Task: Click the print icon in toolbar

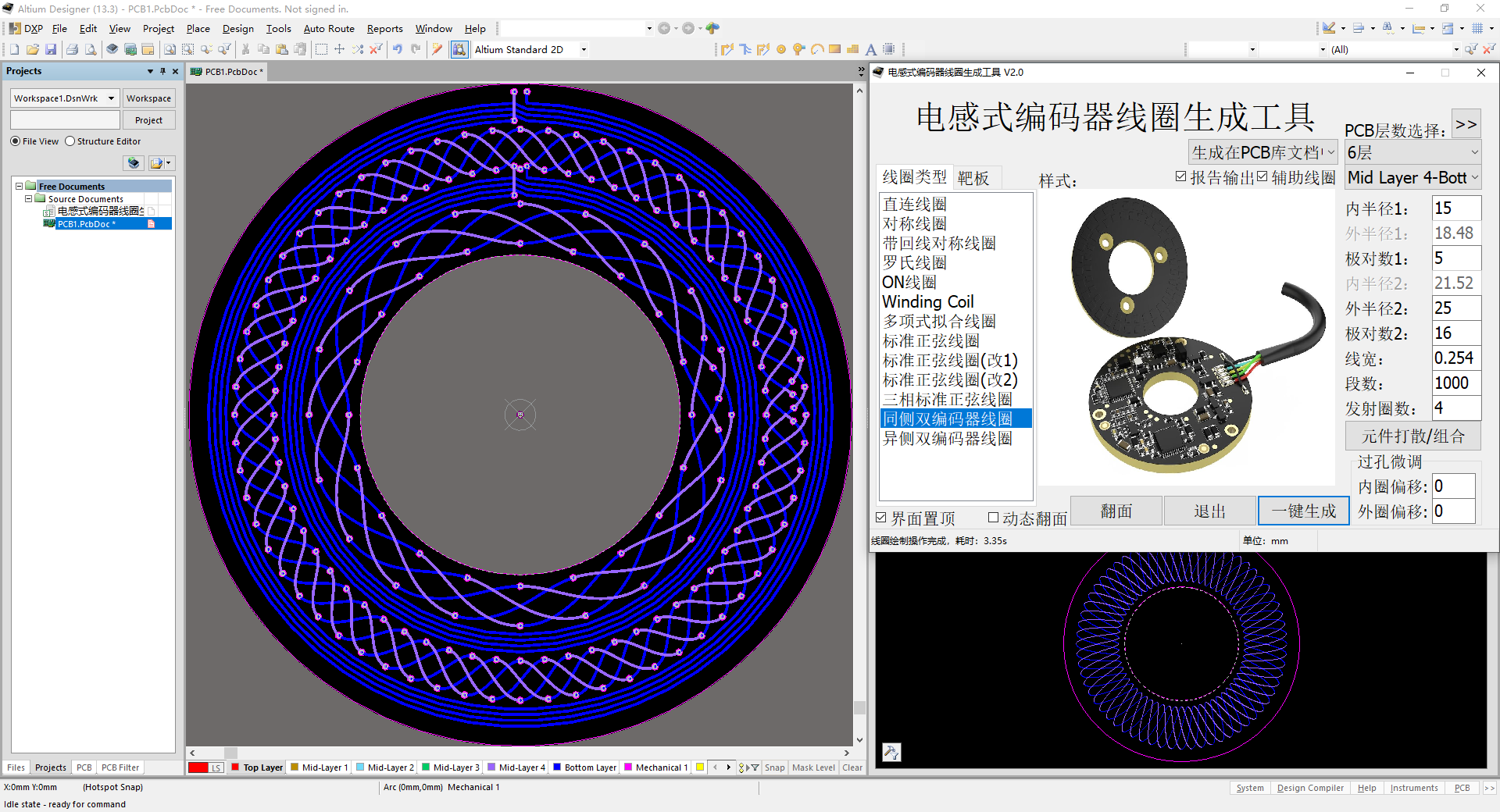Action: pos(73,49)
